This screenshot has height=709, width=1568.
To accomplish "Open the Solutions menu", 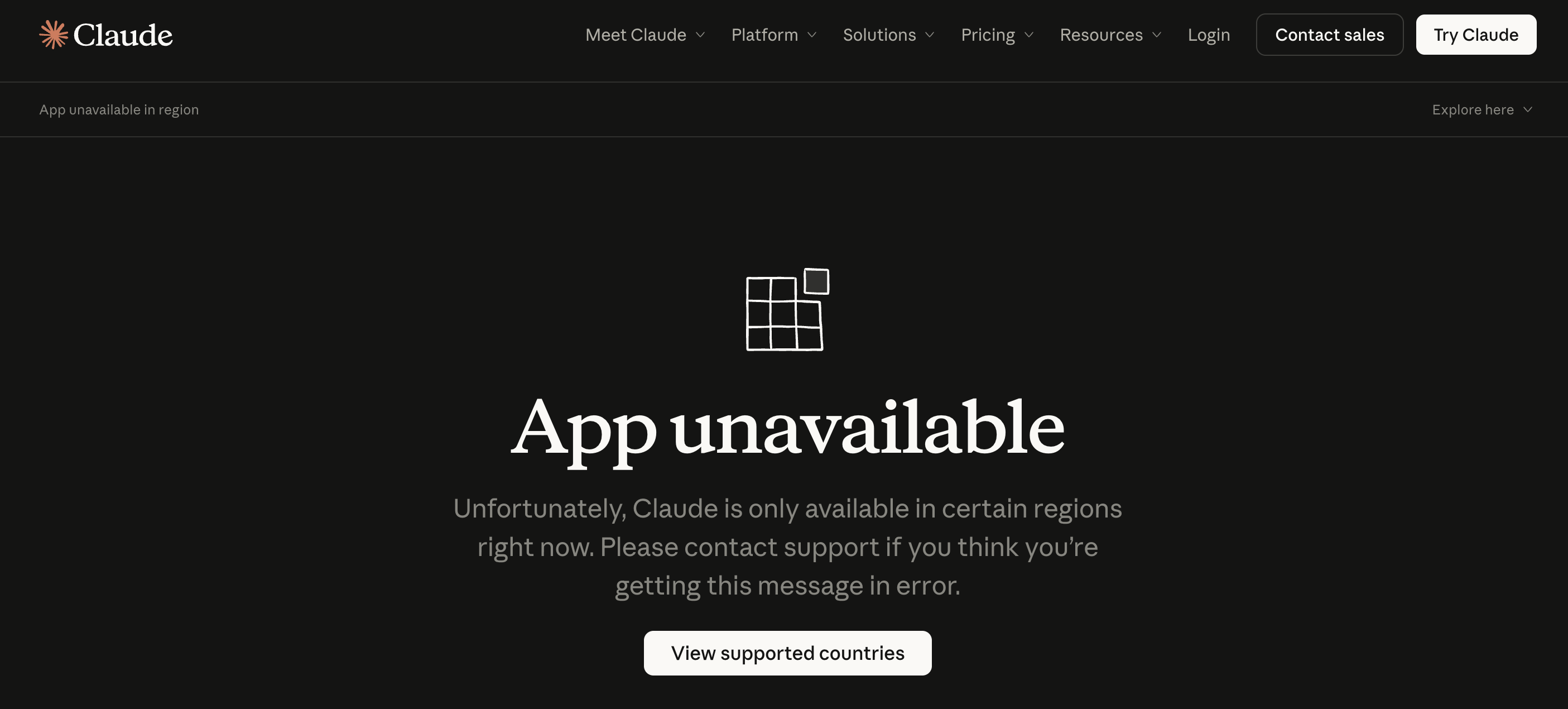I will 889,35.
